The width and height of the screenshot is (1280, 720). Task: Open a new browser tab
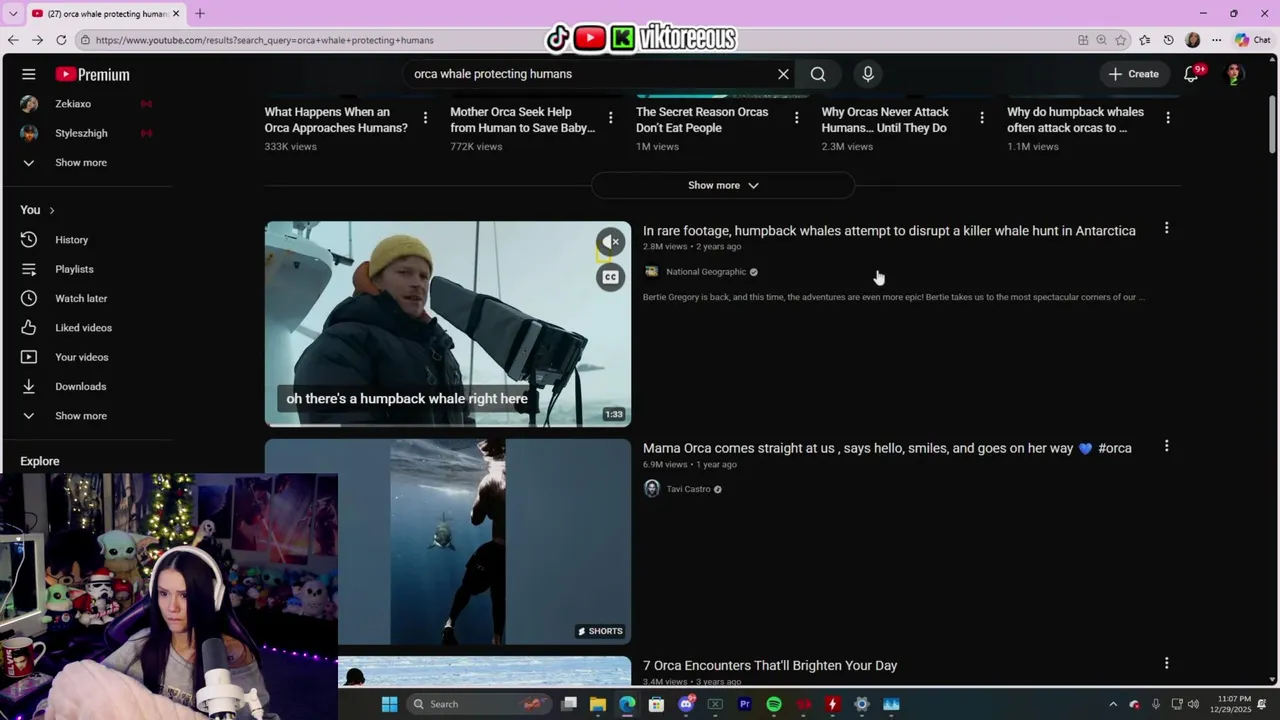(199, 13)
